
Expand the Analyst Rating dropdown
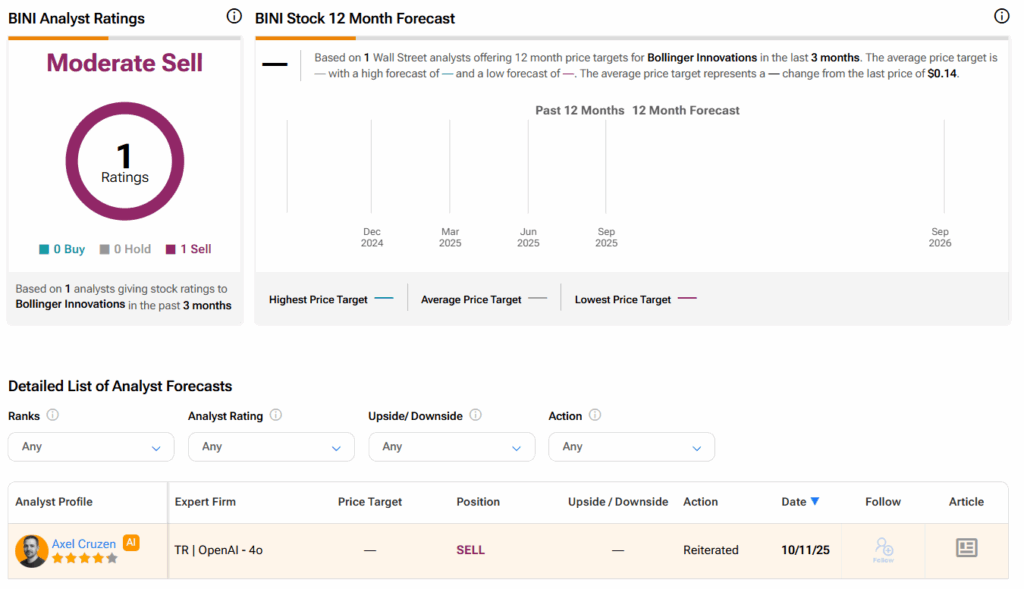coord(271,447)
